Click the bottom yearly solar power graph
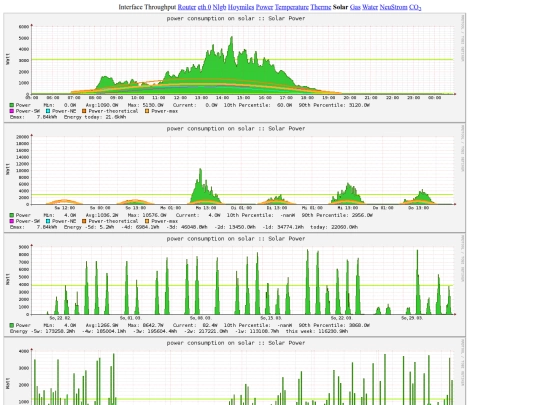Viewport: 540px width, 405px height. [x=235, y=372]
